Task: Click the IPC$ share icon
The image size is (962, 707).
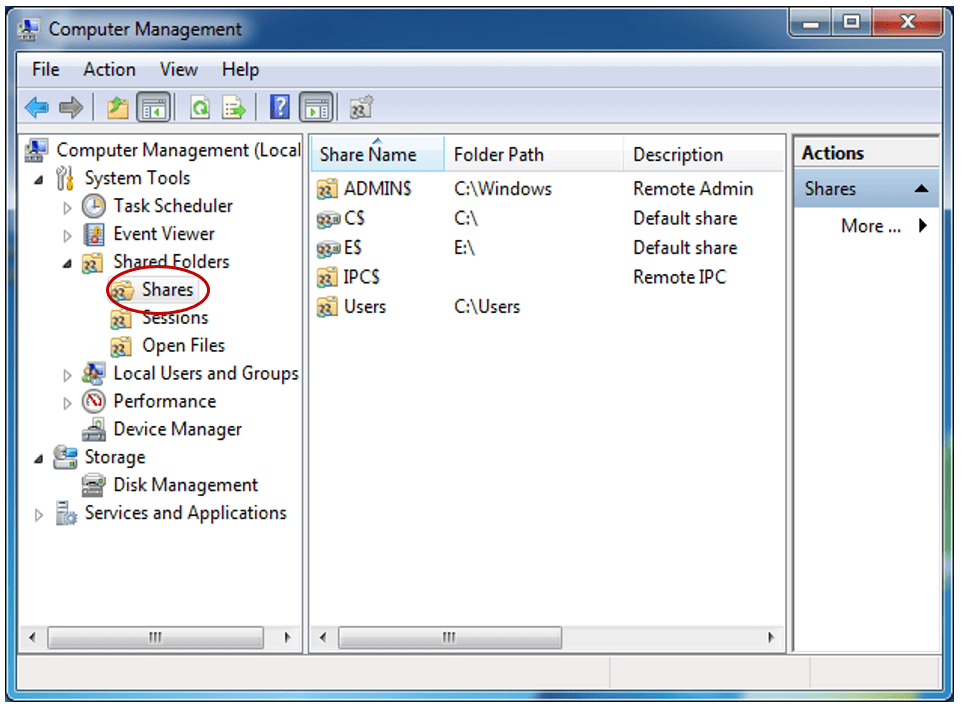Action: [x=327, y=277]
